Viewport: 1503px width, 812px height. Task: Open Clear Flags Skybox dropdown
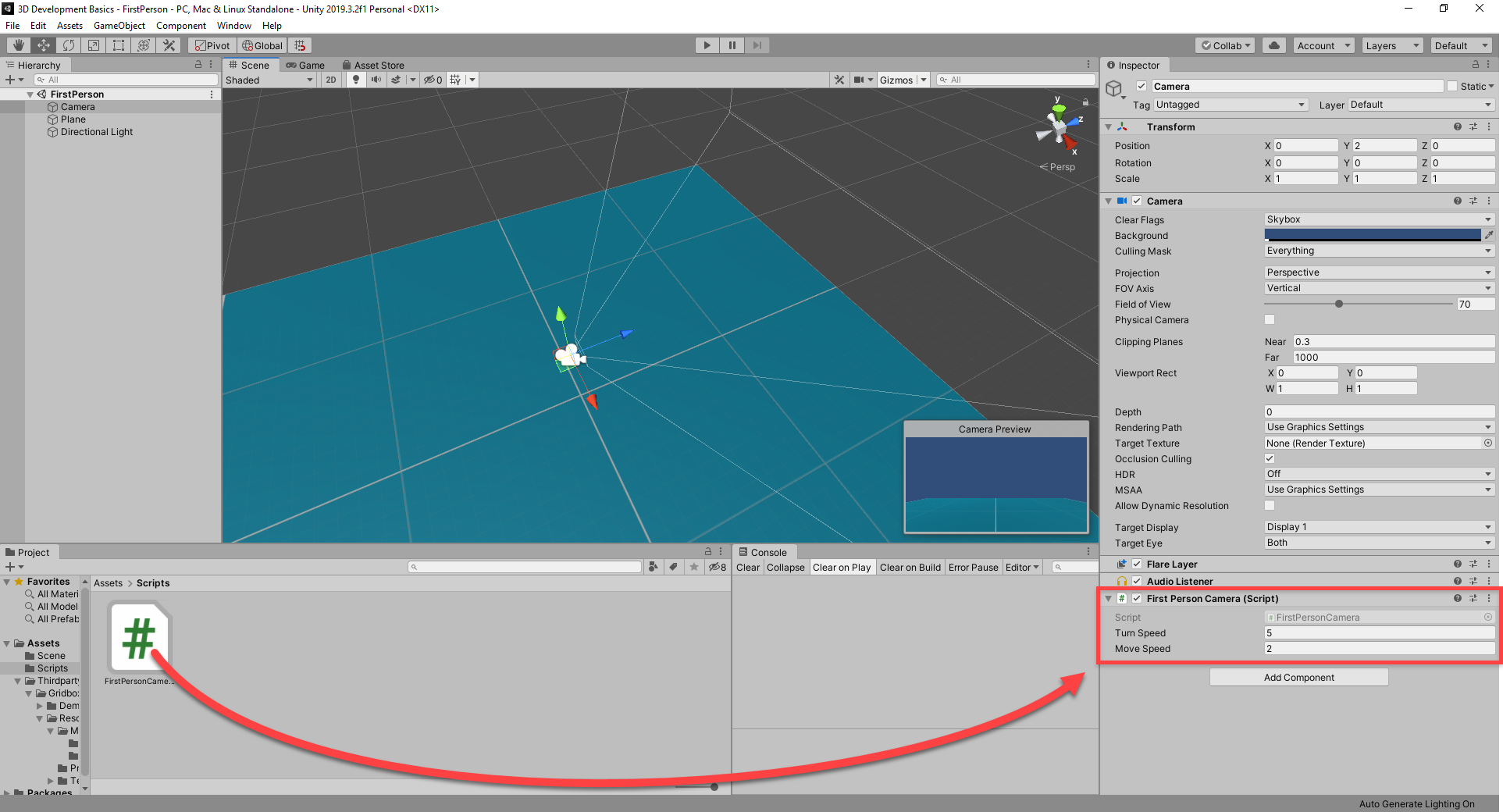(x=1380, y=219)
